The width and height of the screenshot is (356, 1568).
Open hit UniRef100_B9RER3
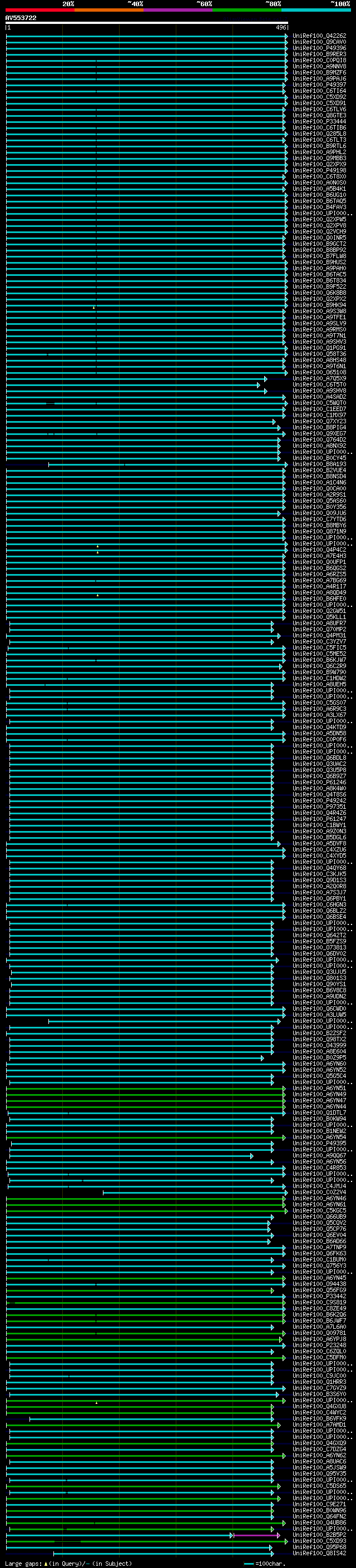319,54
